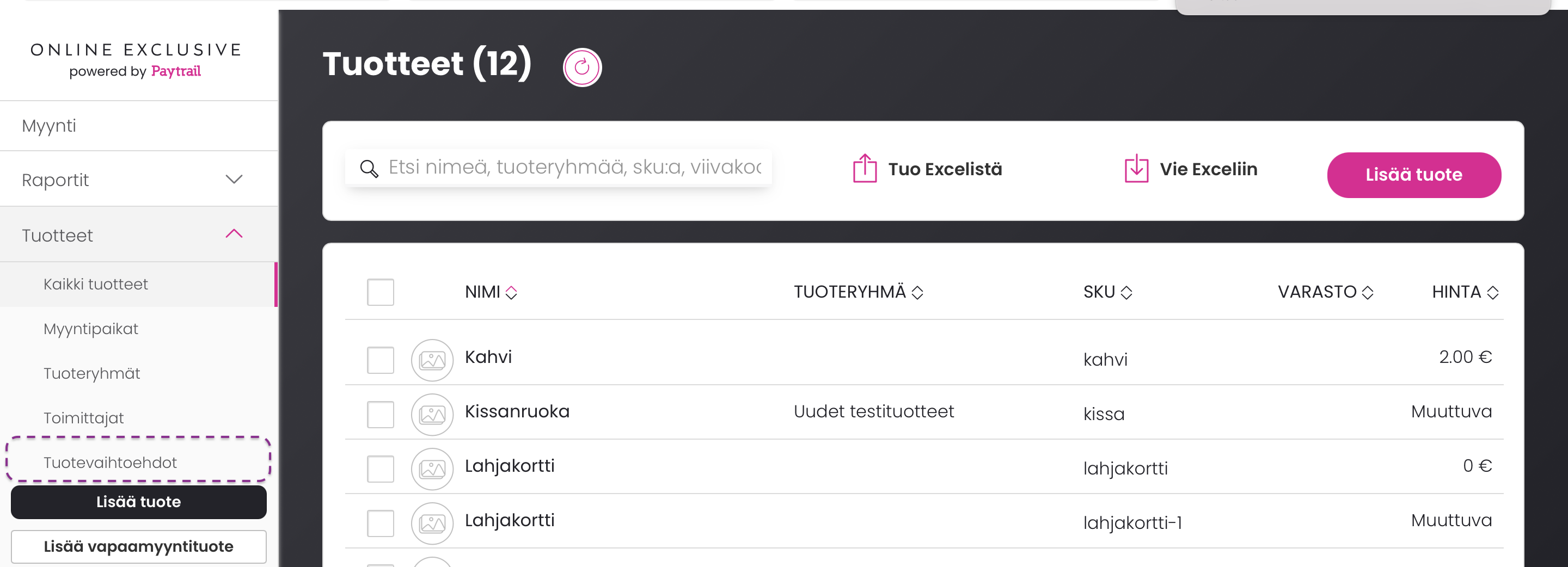Screen dimensions: 1568x567
Task: Click the Tuo Excelistä upload icon
Action: pos(865,169)
